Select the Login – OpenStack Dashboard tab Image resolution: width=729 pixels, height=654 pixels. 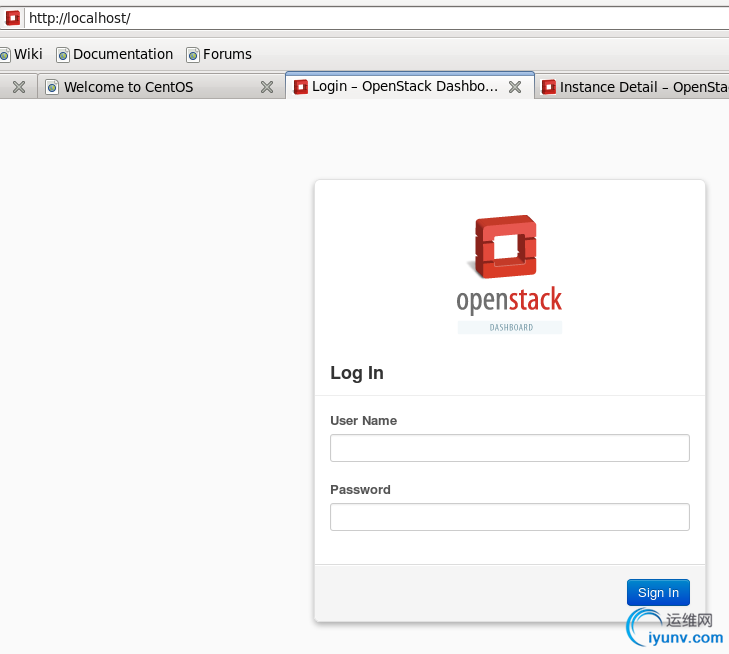[x=410, y=86]
